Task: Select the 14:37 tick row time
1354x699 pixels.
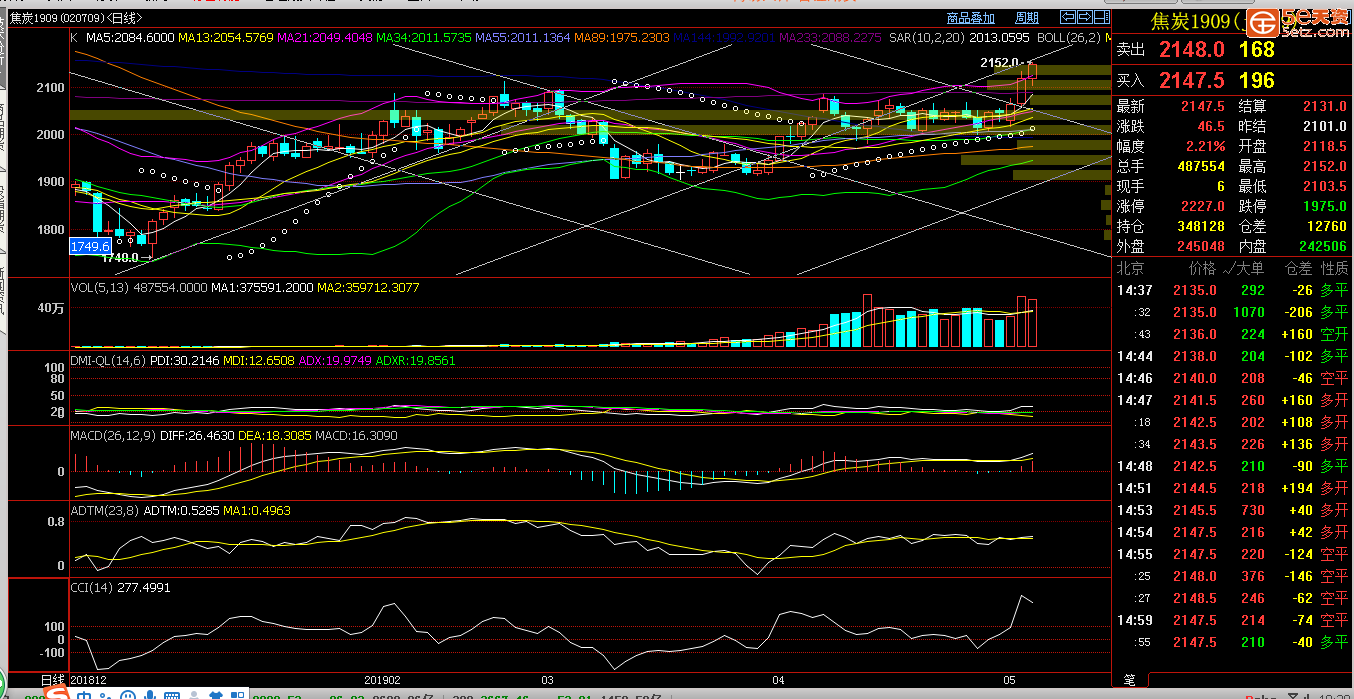Action: tap(1135, 290)
